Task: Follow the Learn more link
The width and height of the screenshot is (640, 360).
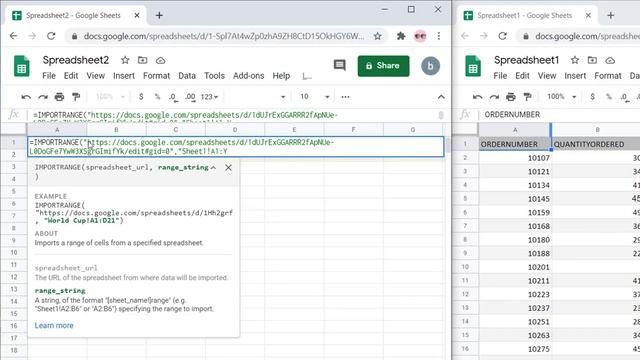Action: pyautogui.click(x=54, y=325)
